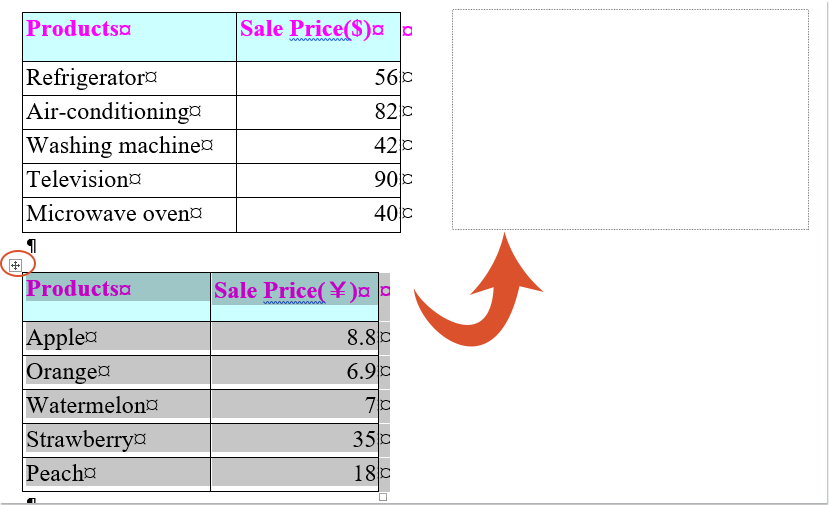Screen dimensions: 829x505
Task: Click inside the empty dotted placeholder box
Action: click(630, 119)
